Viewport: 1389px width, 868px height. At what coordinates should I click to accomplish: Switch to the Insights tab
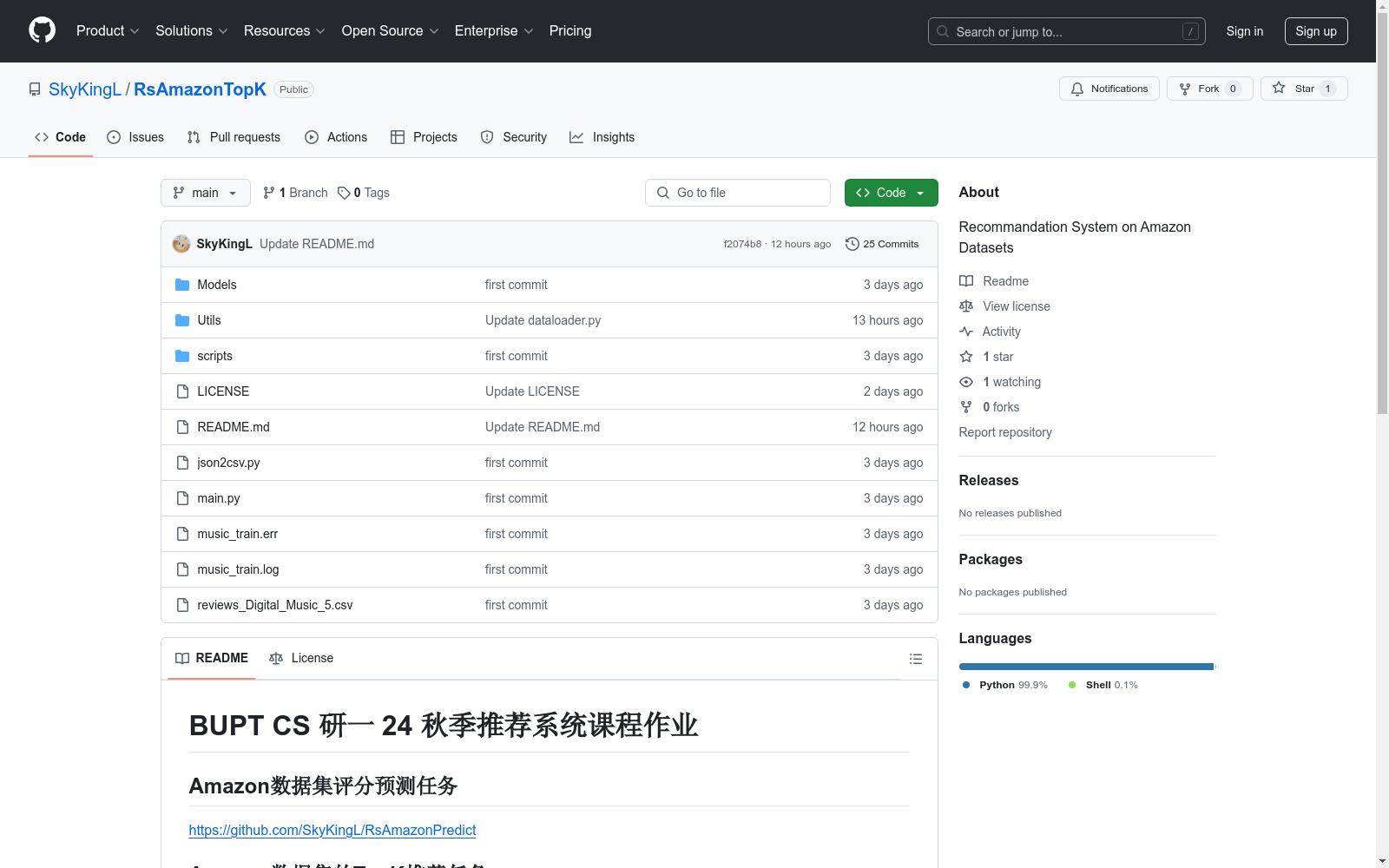(x=602, y=137)
